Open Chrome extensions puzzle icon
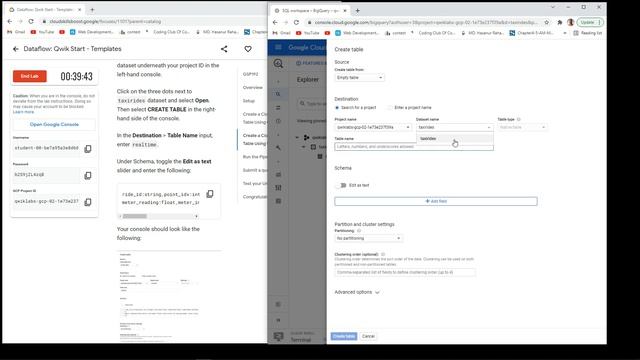The width and height of the screenshot is (640, 360). tap(560, 22)
